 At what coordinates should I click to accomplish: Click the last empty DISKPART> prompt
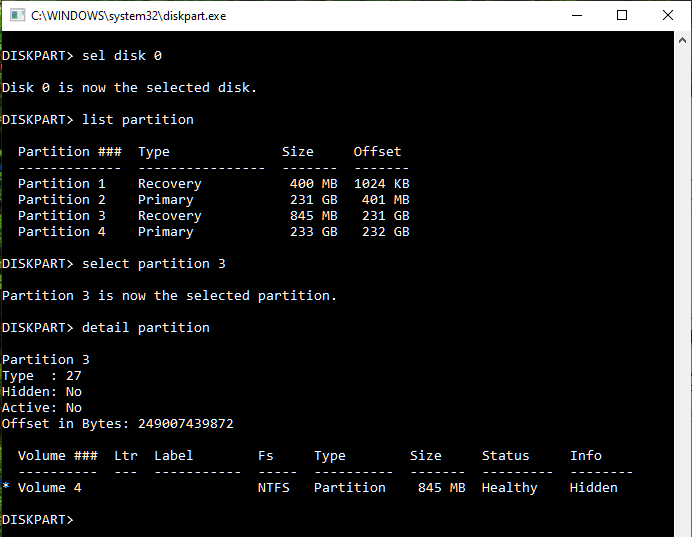(x=38, y=519)
